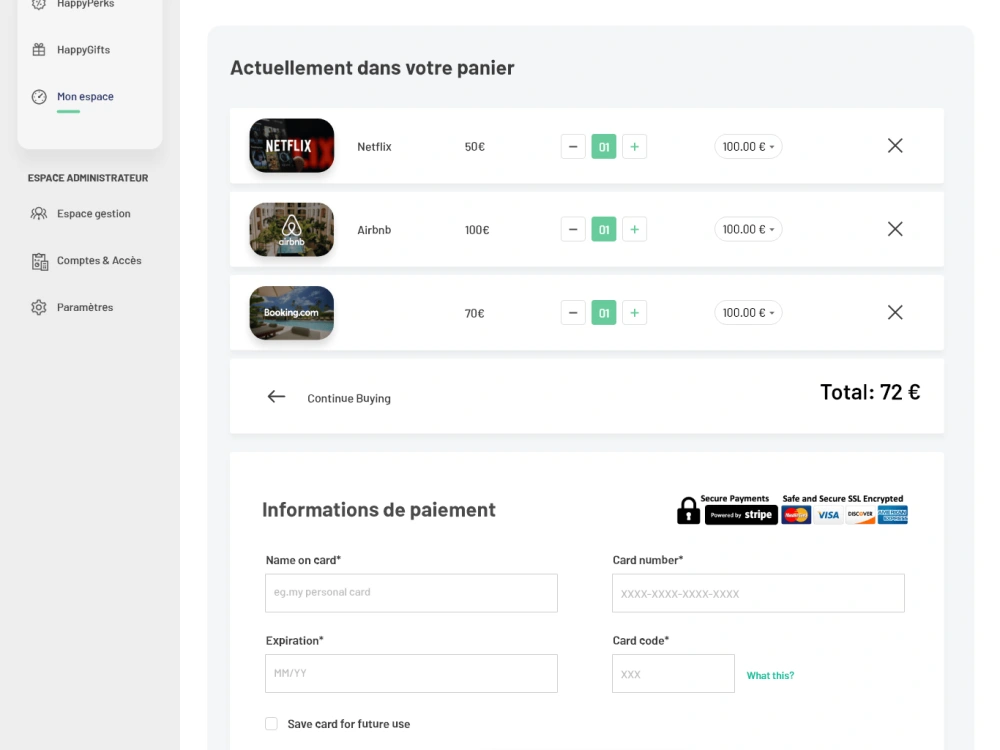Remove Netflix from the cart
1000x750 pixels.
click(x=895, y=146)
